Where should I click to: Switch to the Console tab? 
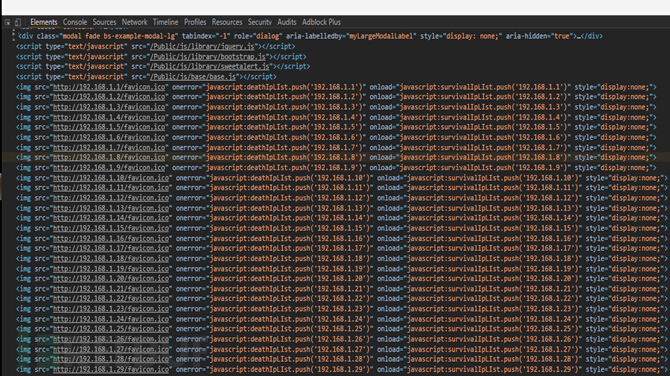[75, 22]
